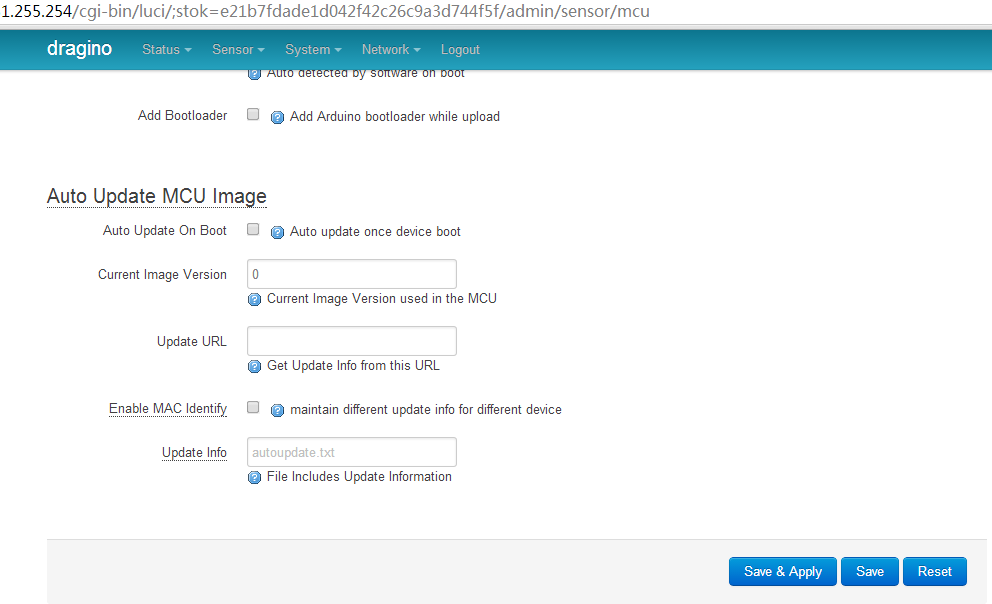The width and height of the screenshot is (992, 604).
Task: Click help icon beside File Includes Update Information
Action: [x=254, y=478]
